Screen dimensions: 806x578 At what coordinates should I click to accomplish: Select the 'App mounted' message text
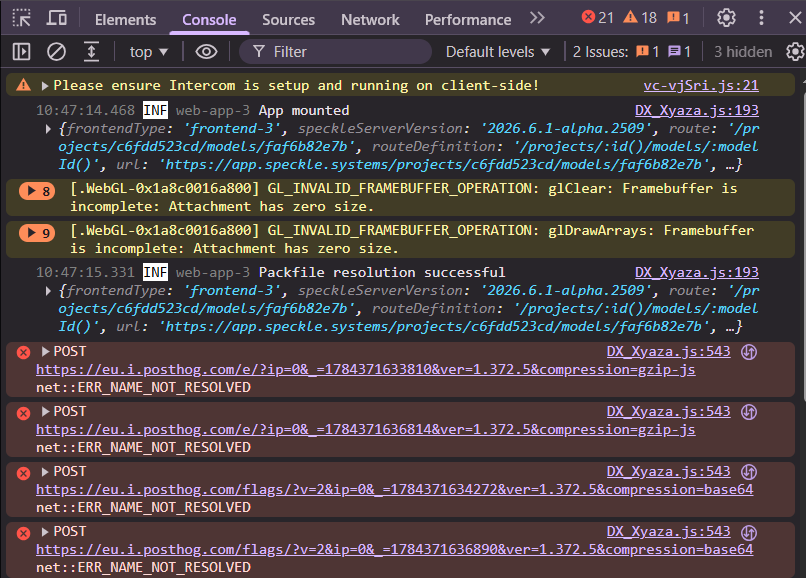click(x=304, y=110)
